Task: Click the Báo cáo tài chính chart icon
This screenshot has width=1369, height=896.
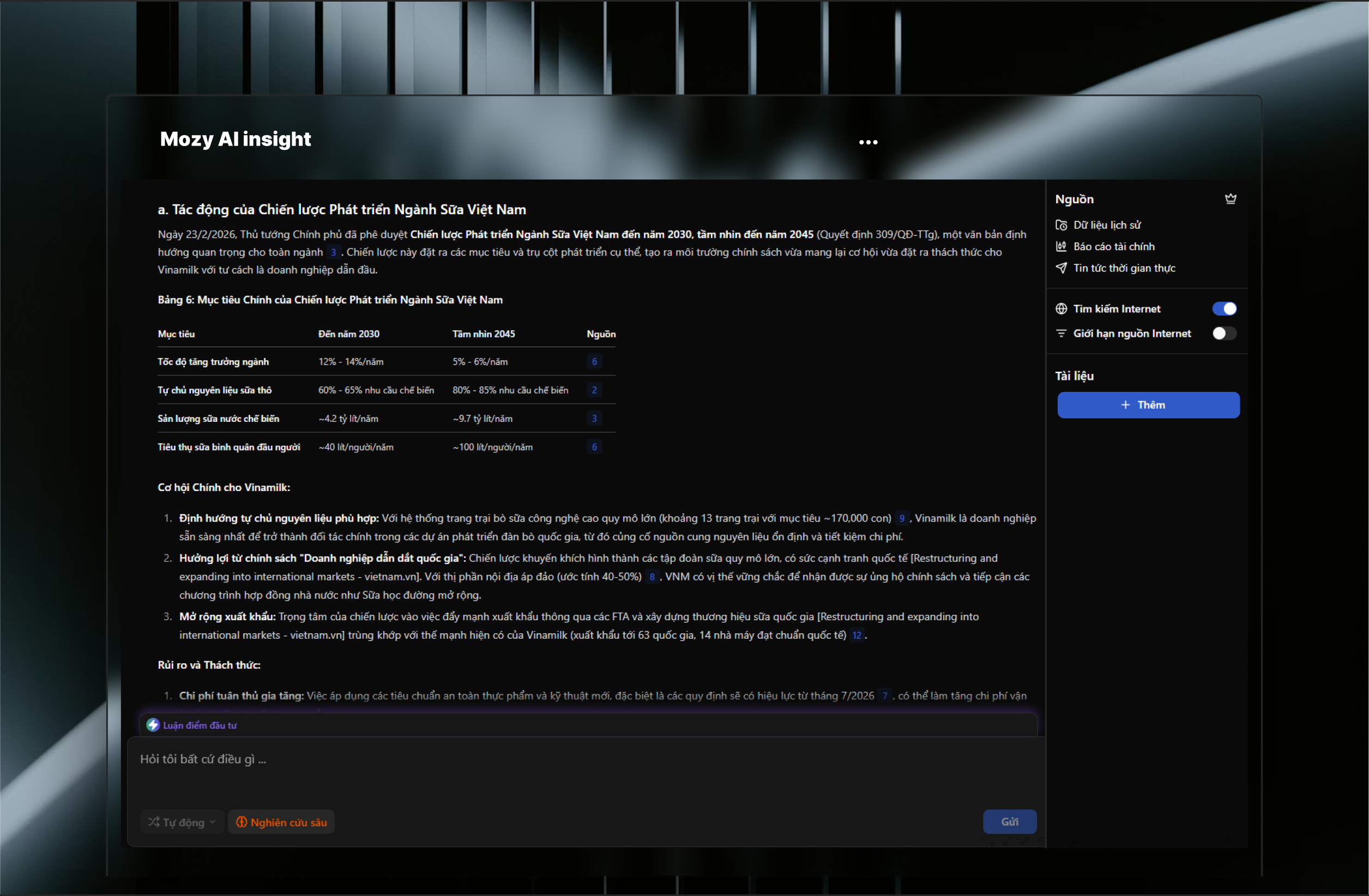Action: click(1062, 247)
